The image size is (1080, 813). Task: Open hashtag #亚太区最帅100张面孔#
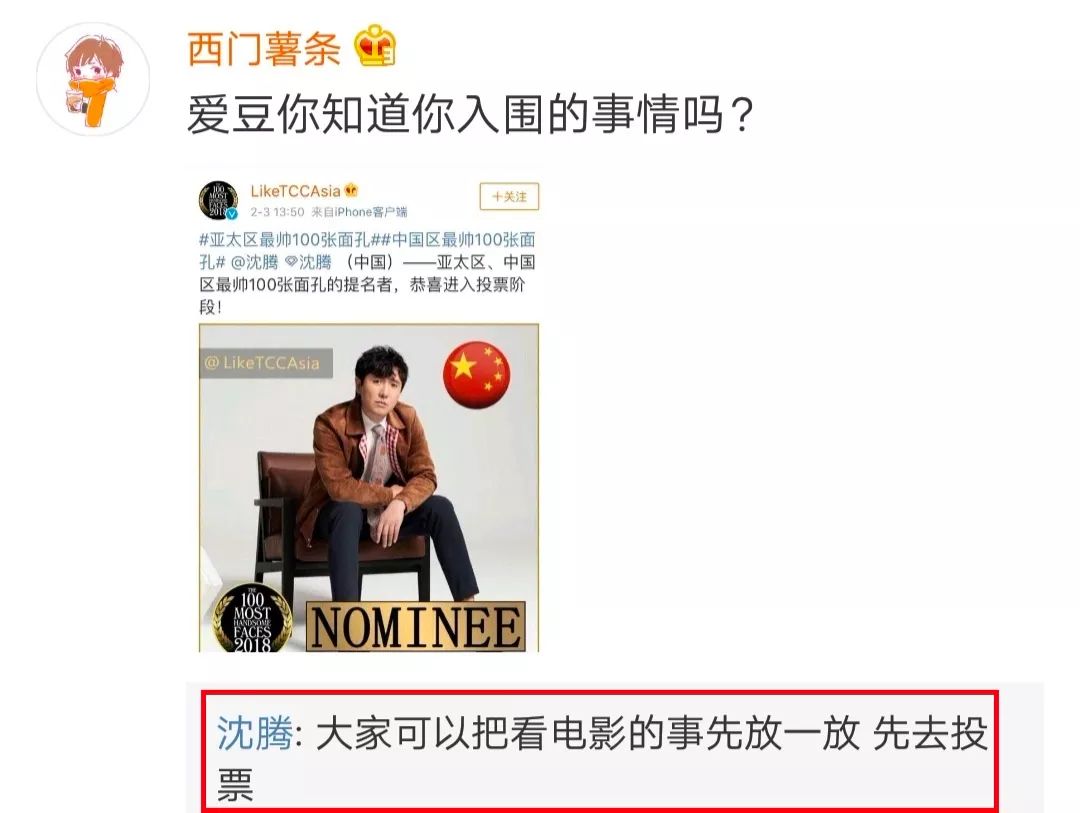(289, 240)
